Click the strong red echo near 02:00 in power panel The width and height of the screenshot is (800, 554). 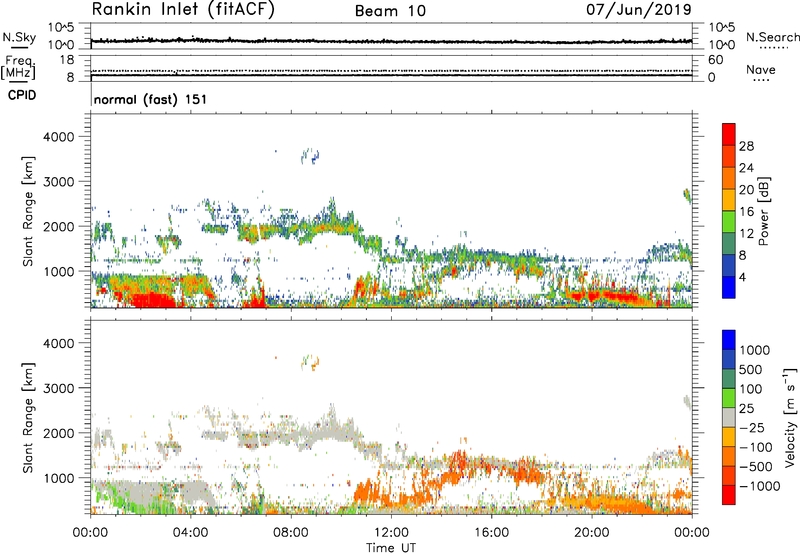151,299
